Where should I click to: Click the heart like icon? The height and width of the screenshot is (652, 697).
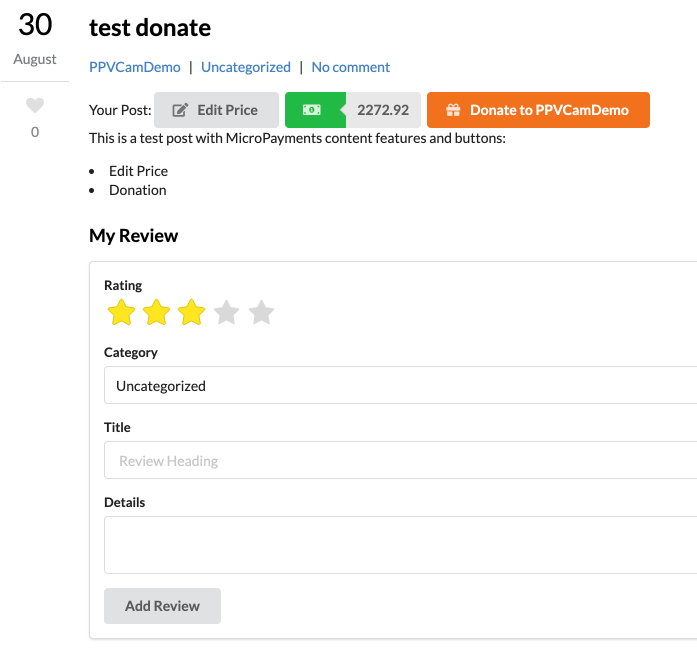click(x=35, y=105)
